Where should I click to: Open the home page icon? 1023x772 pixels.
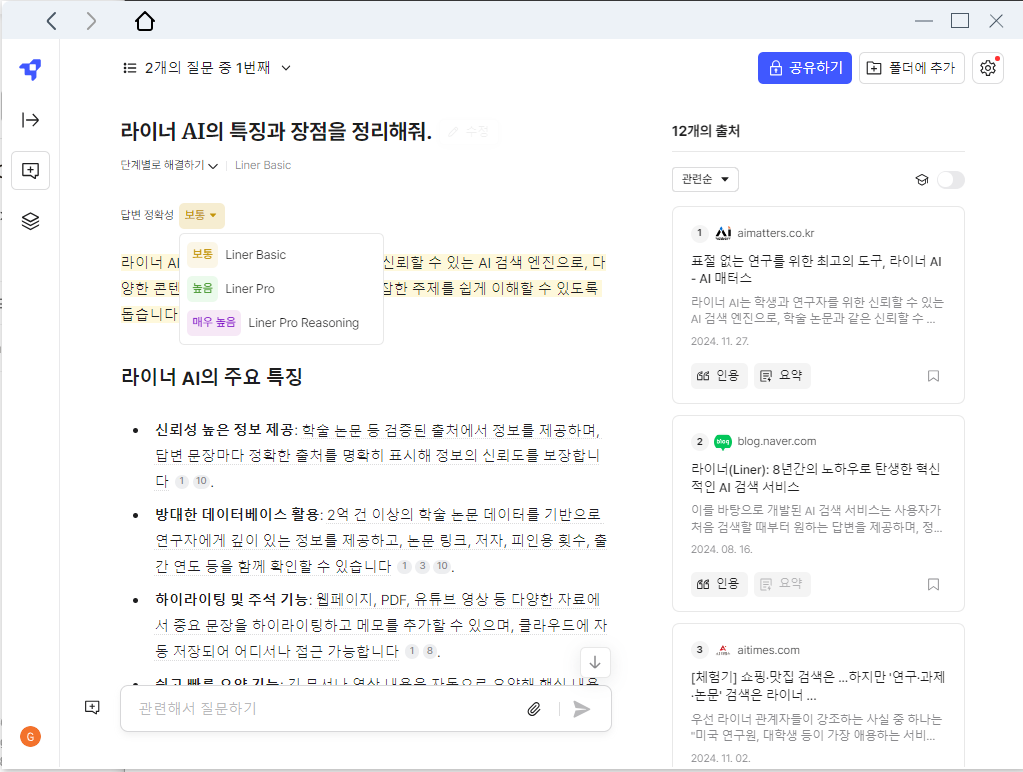(x=145, y=21)
